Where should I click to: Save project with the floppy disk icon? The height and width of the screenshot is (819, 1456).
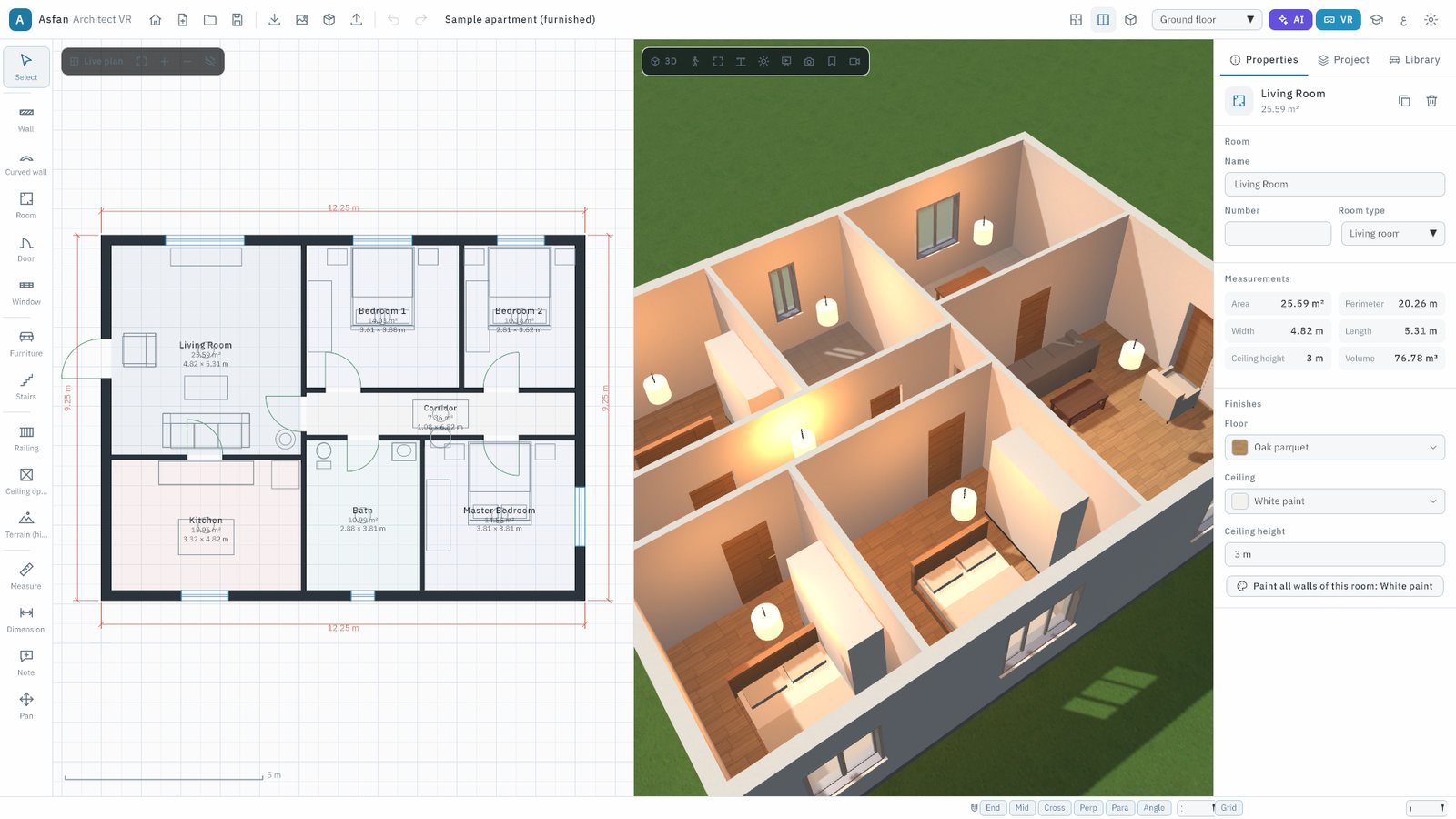tap(238, 19)
